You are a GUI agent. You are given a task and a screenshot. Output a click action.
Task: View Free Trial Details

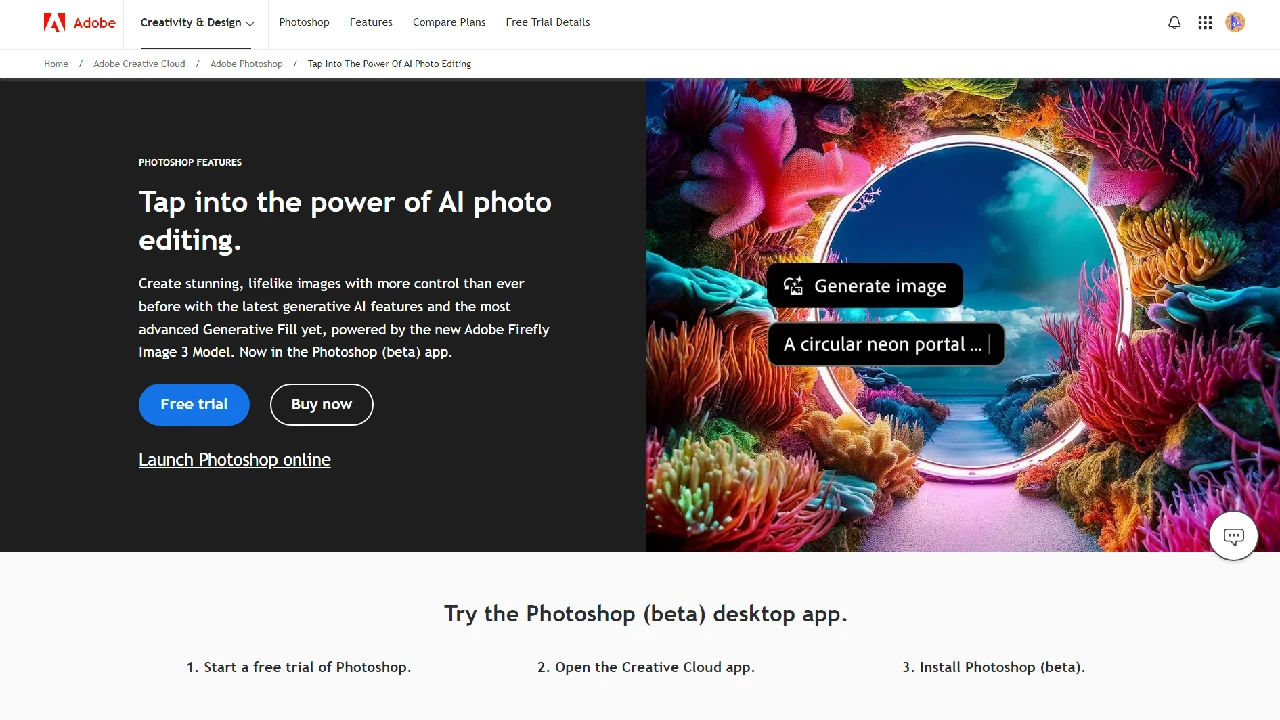point(548,22)
